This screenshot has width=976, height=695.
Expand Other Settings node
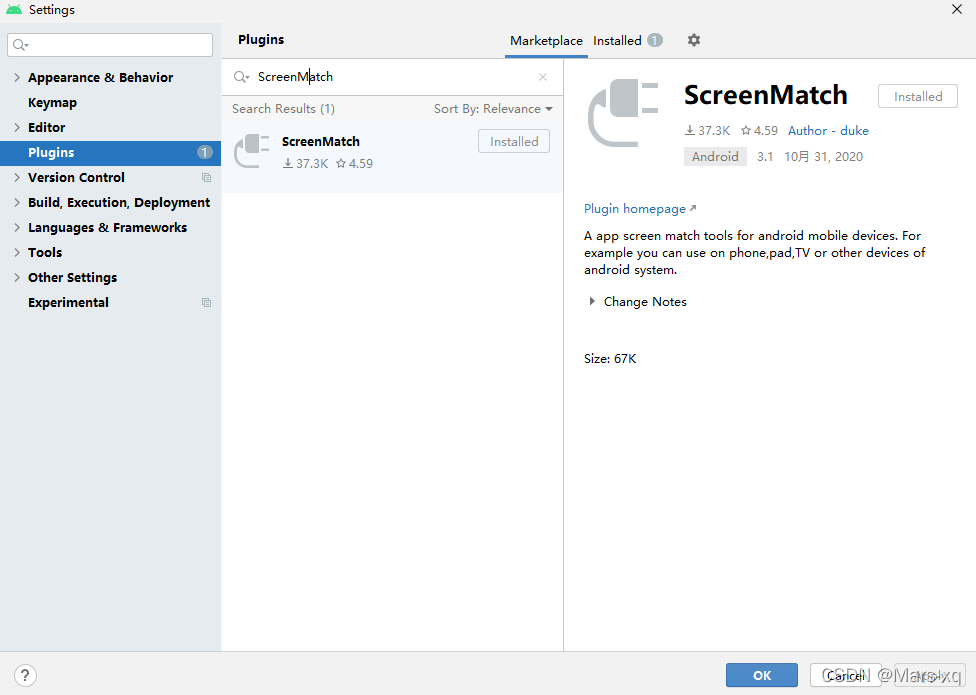click(x=17, y=278)
